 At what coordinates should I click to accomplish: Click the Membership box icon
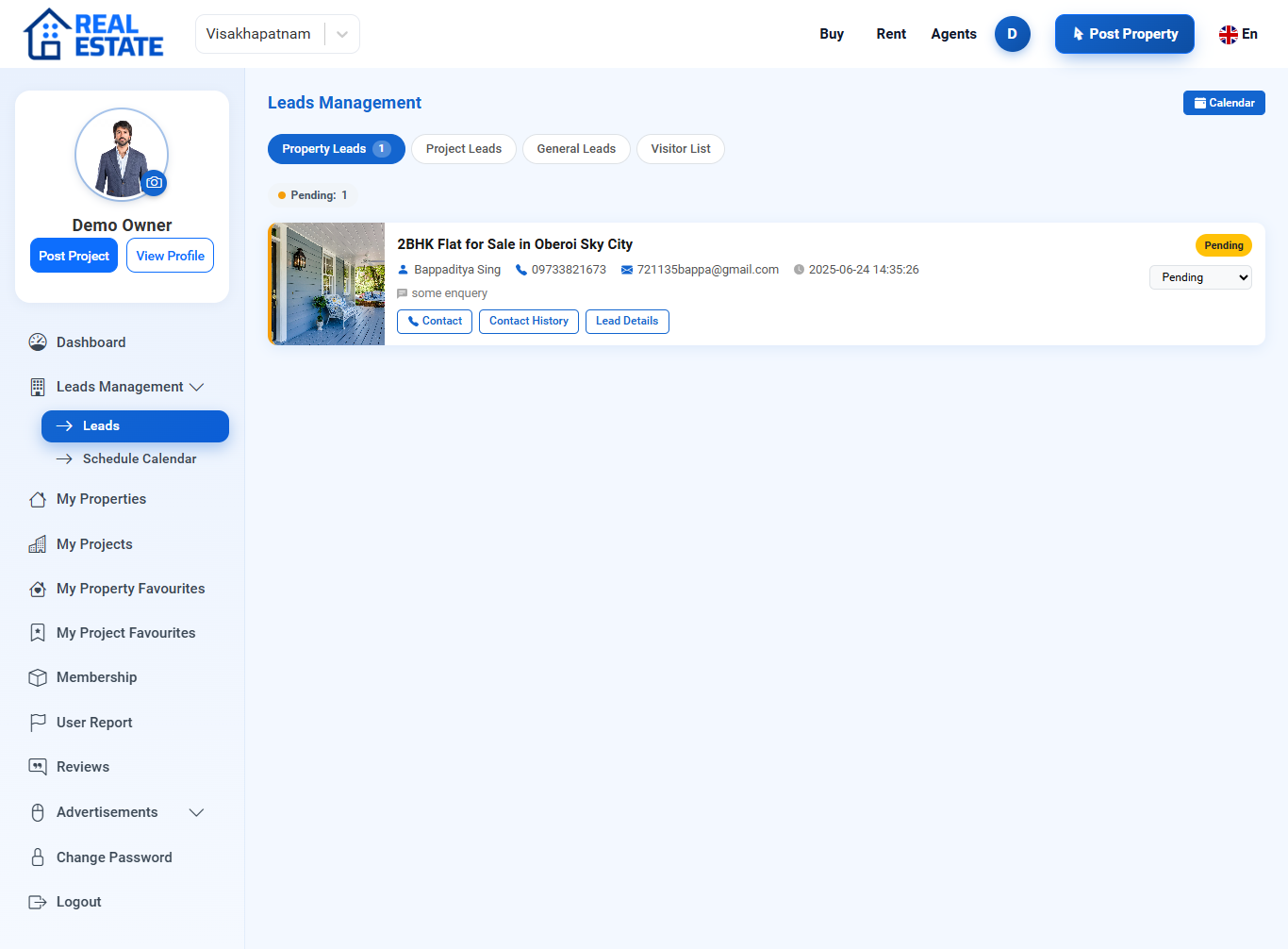(38, 677)
